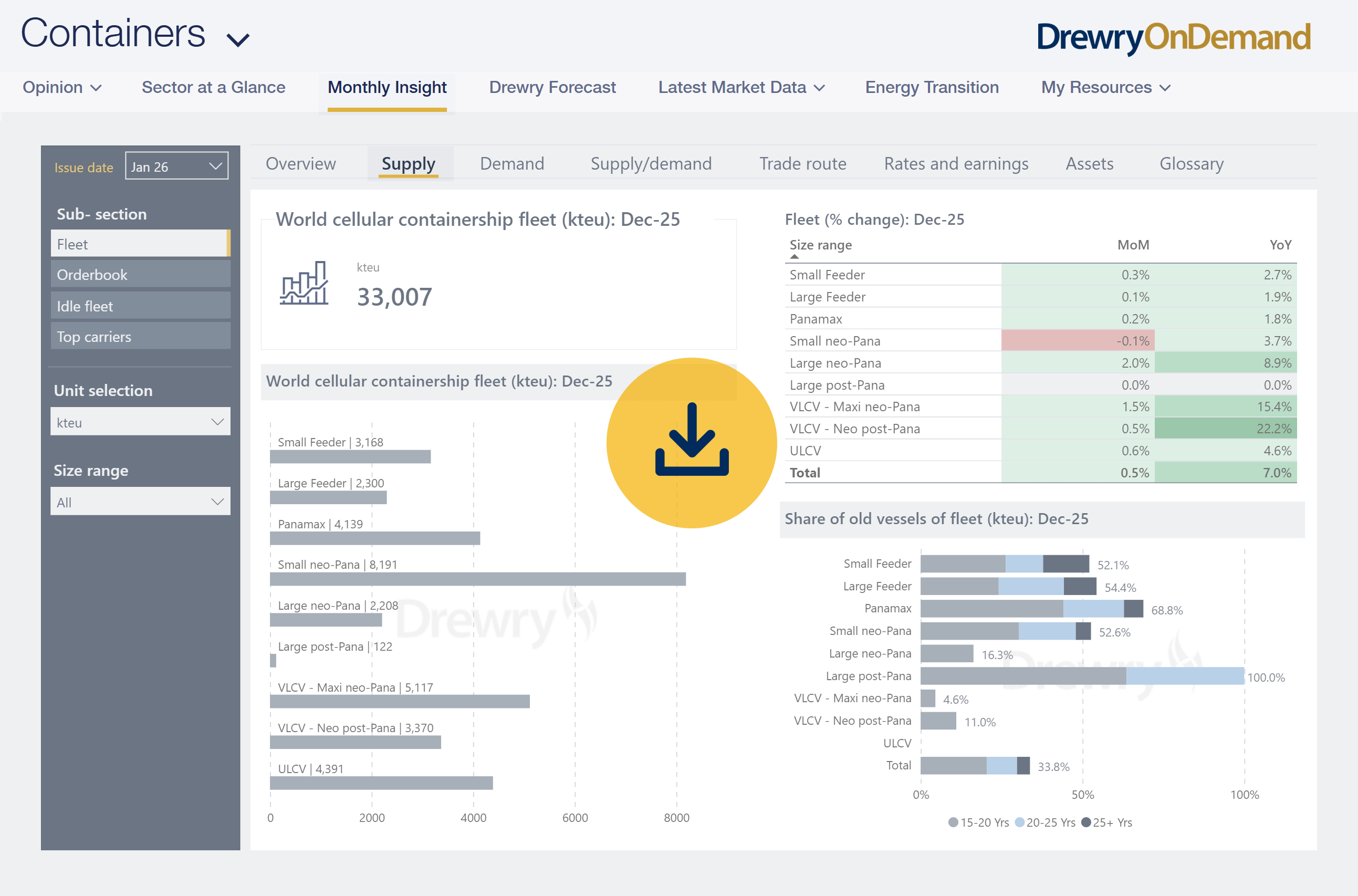This screenshot has height=896, width=1358.
Task: Switch to the Demand tab
Action: coord(511,164)
